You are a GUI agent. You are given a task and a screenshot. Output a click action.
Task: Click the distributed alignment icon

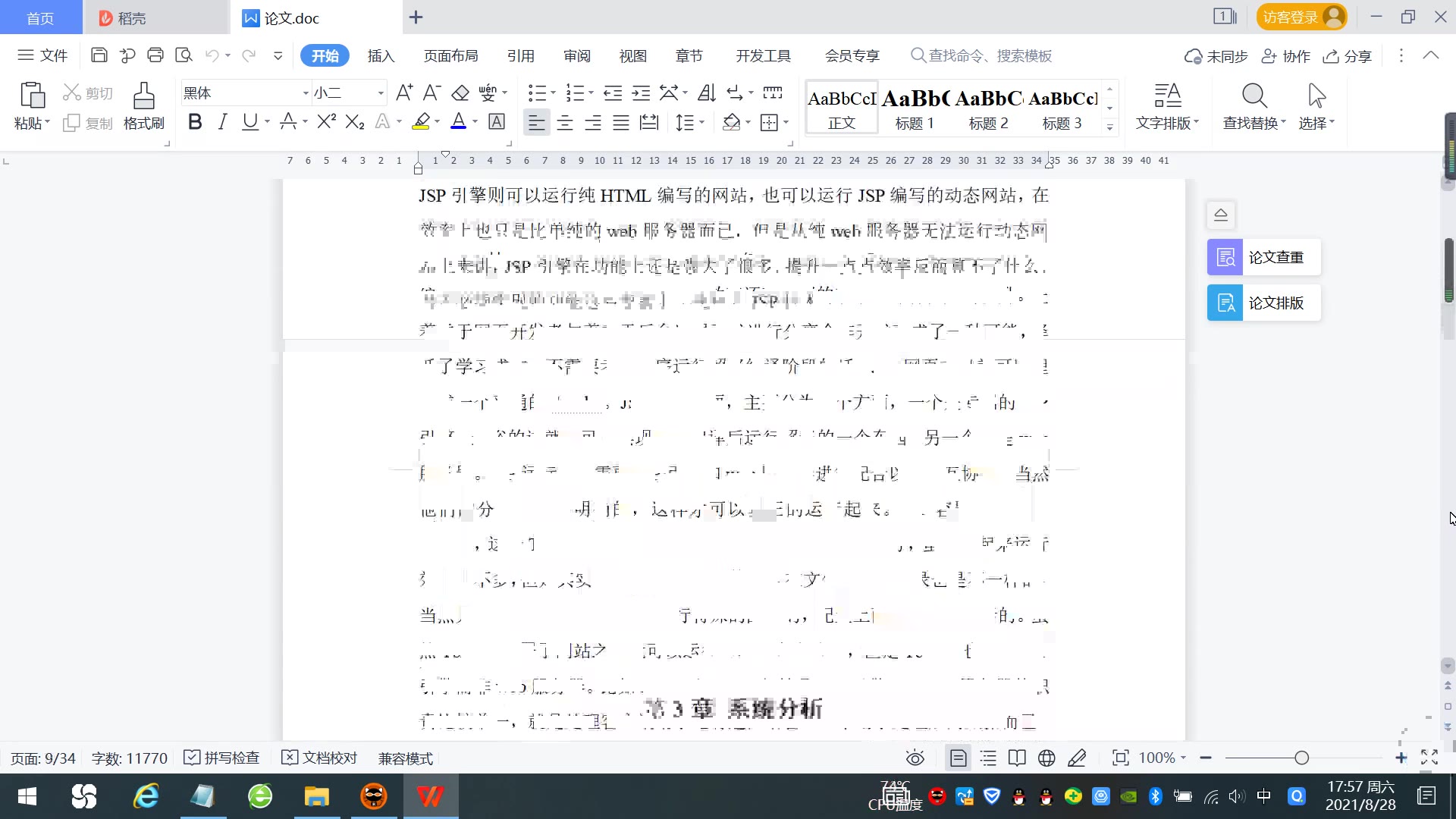649,122
